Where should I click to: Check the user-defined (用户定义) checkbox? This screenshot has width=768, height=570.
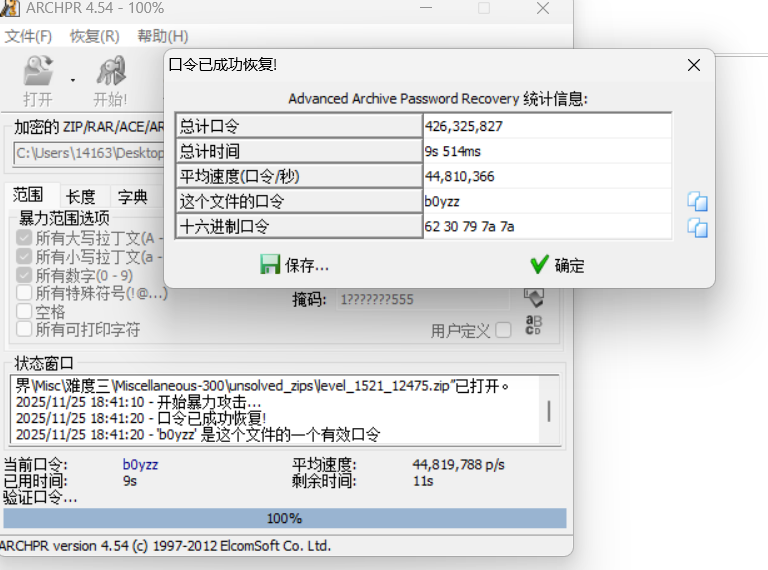pyautogui.click(x=503, y=330)
